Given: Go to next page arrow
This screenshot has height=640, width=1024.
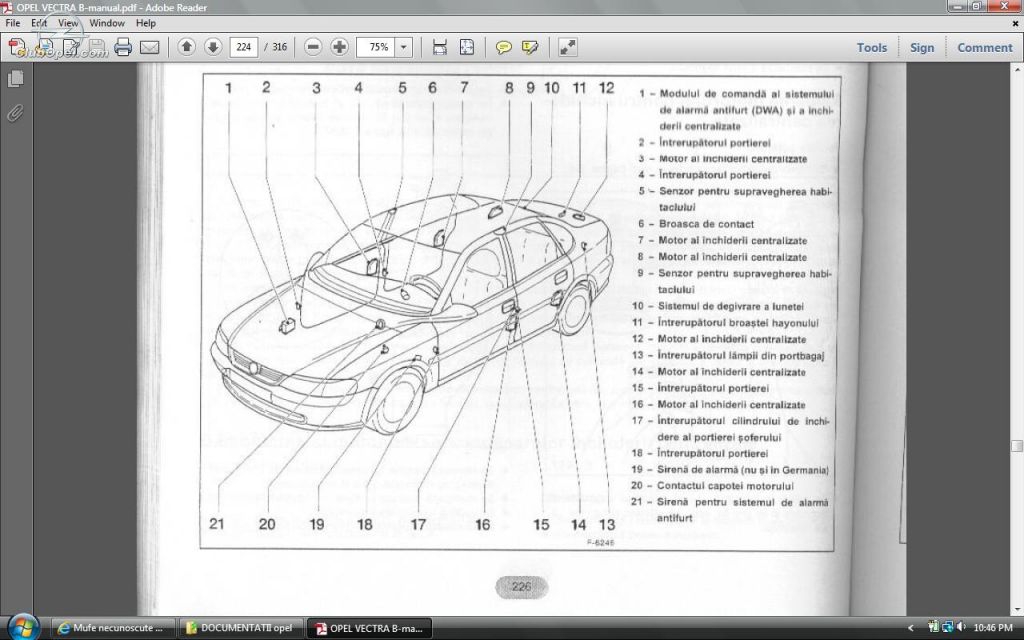Looking at the screenshot, I should pyautogui.click(x=214, y=47).
